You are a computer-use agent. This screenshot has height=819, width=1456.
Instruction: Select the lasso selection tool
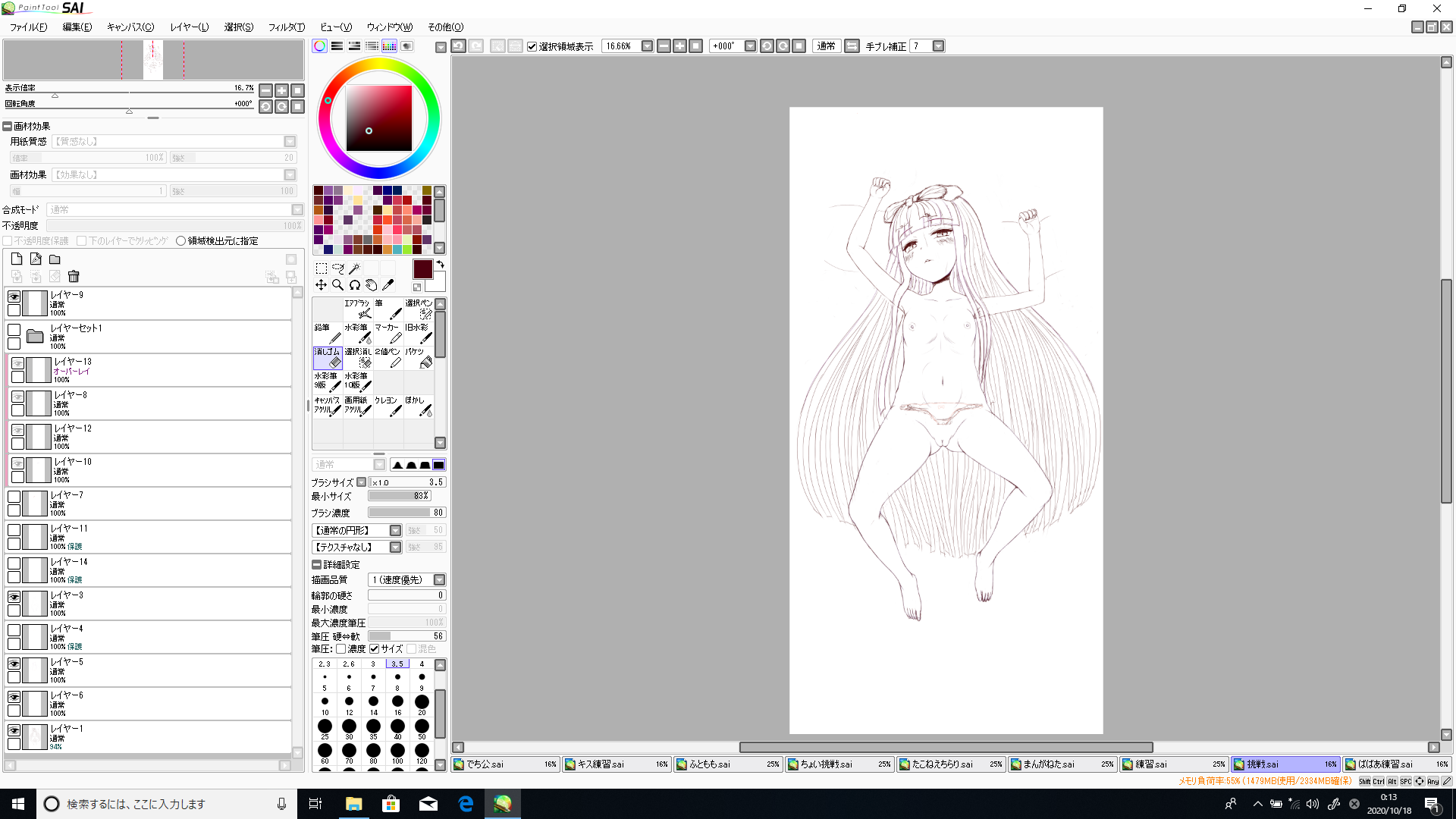(337, 268)
